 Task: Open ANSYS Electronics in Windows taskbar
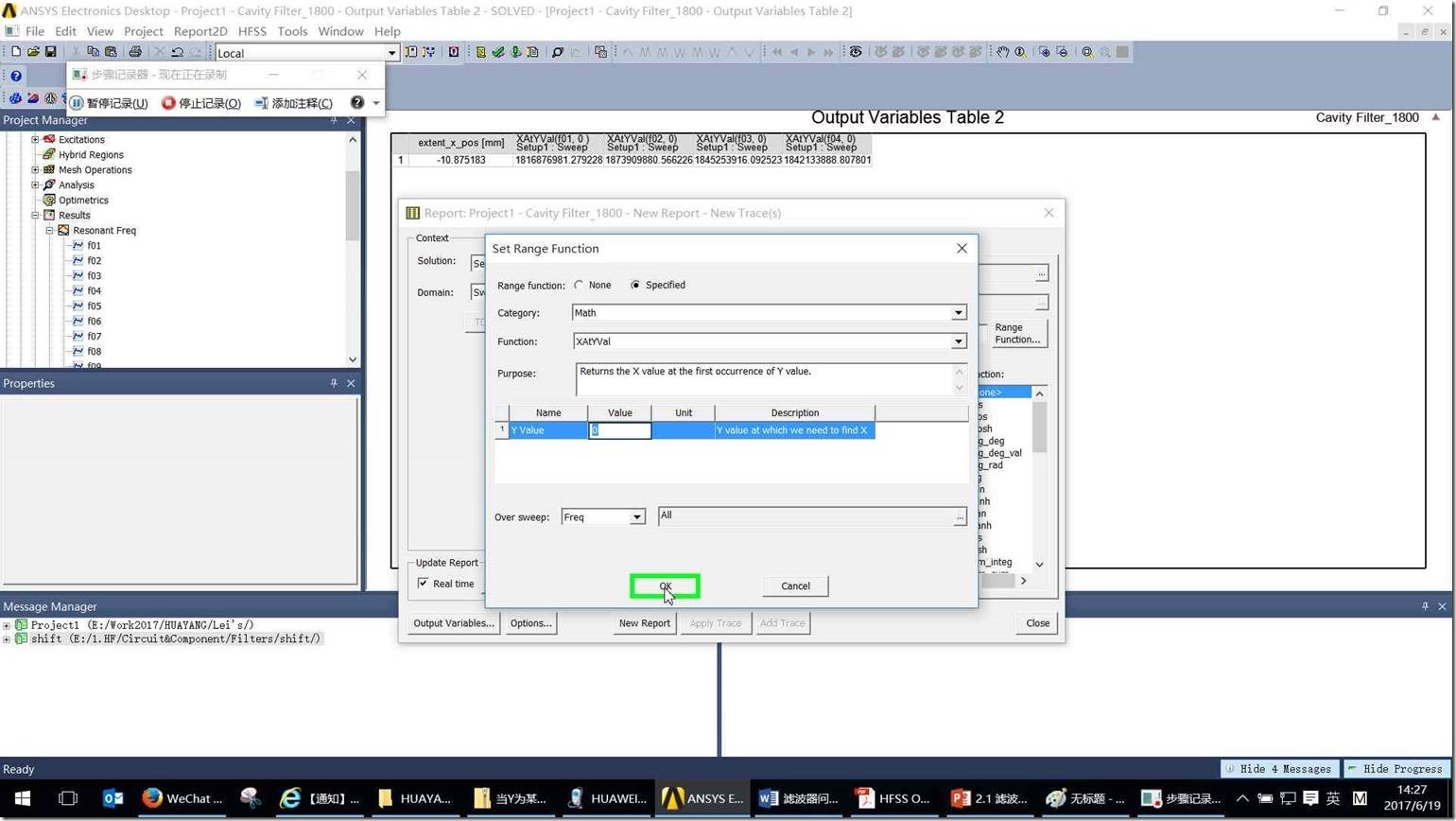pos(702,798)
